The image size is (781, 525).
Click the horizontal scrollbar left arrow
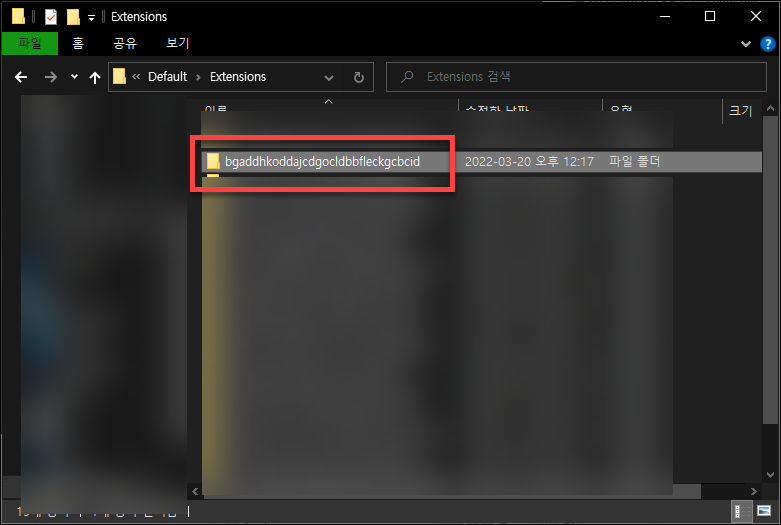195,492
